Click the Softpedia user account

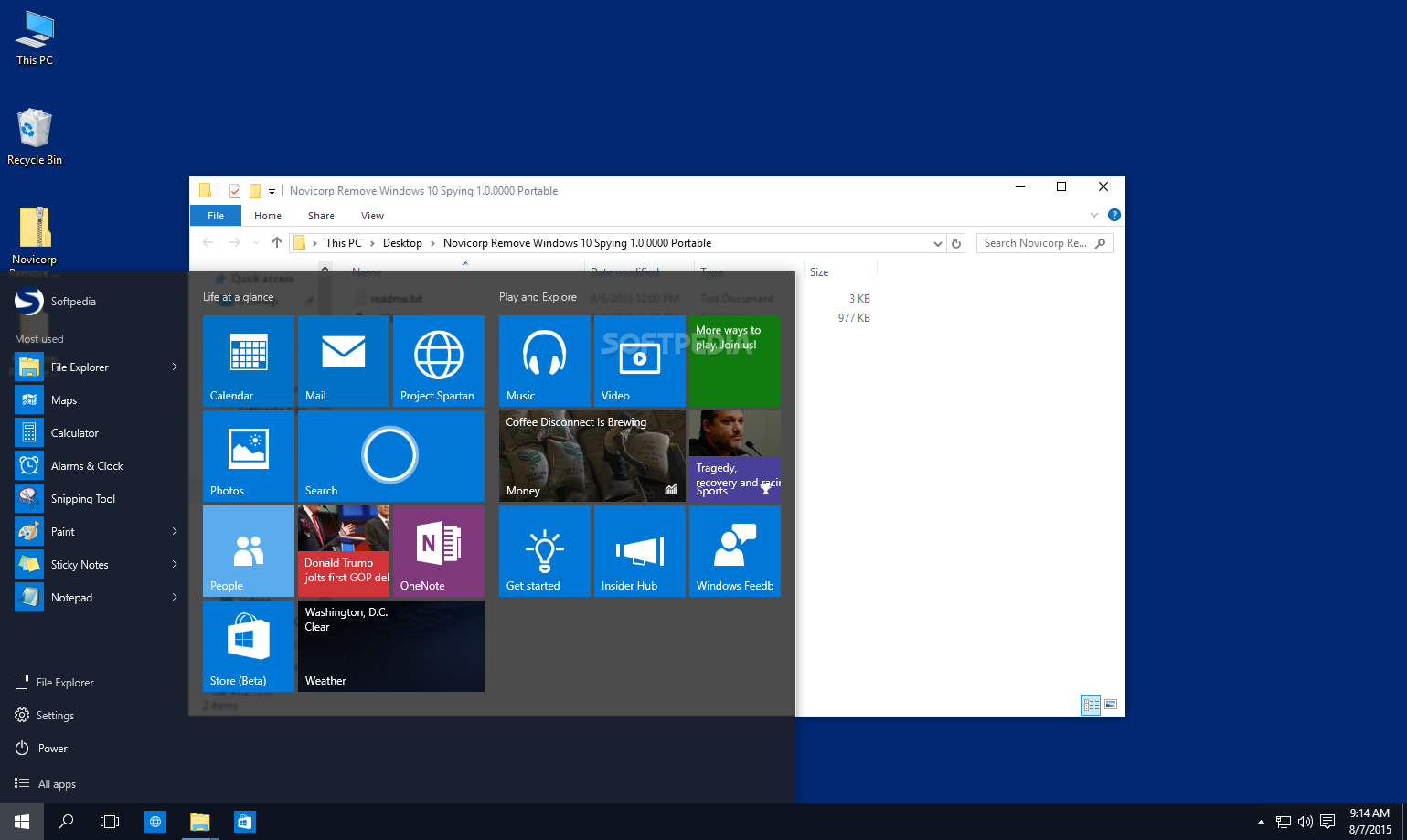point(56,301)
